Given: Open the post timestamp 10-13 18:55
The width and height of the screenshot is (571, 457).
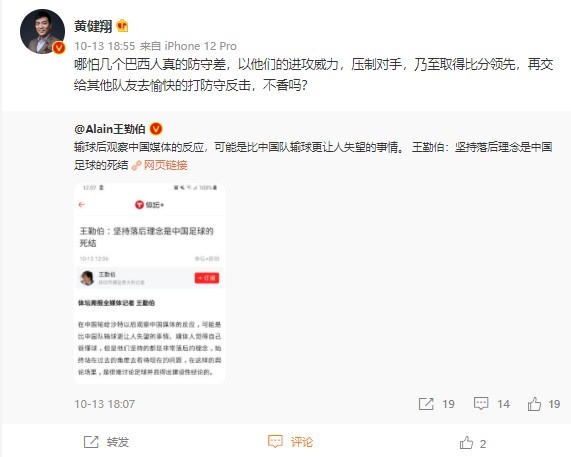Looking at the screenshot, I should [x=105, y=46].
